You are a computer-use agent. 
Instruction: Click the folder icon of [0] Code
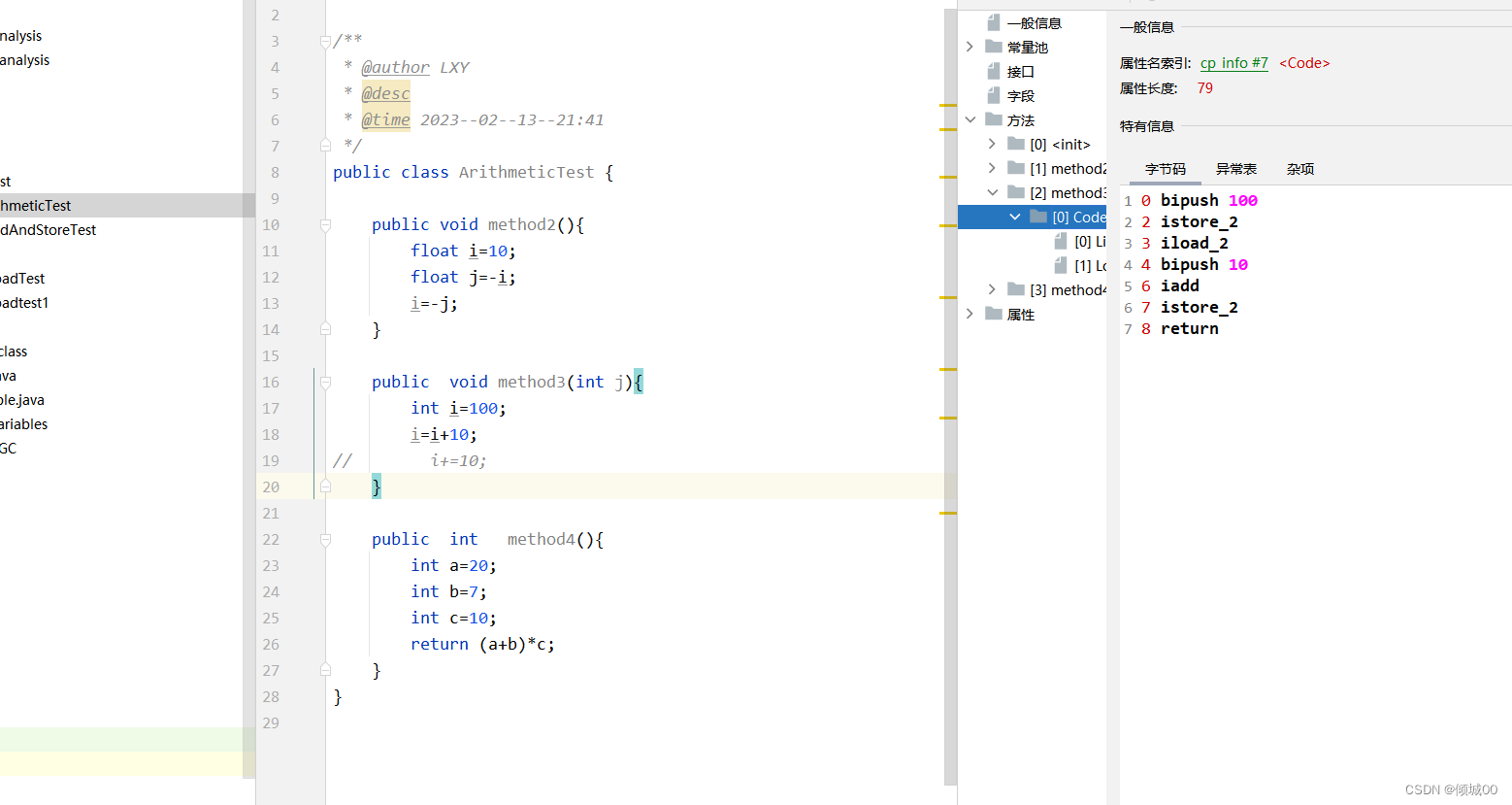pyautogui.click(x=1038, y=217)
